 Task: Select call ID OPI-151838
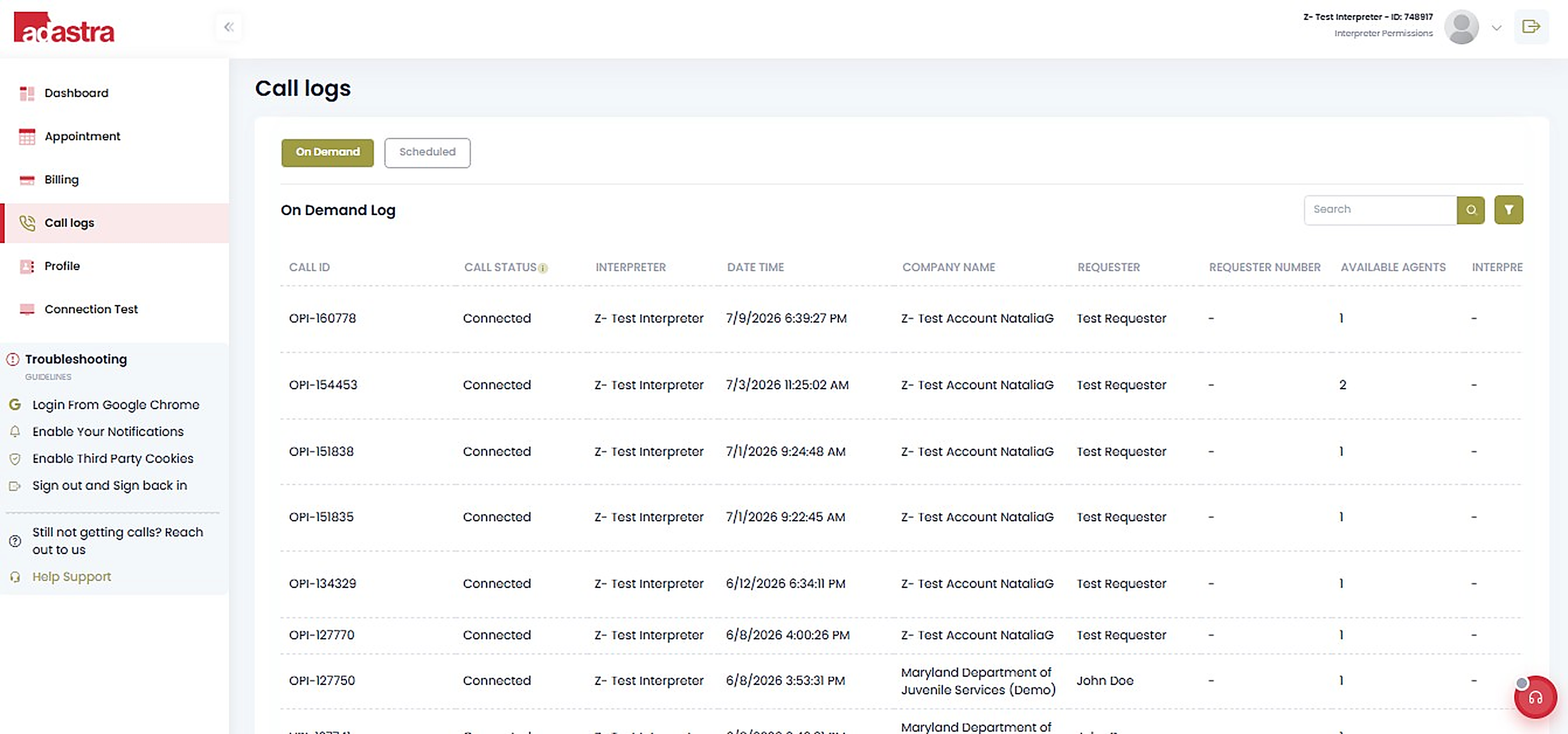point(321,451)
